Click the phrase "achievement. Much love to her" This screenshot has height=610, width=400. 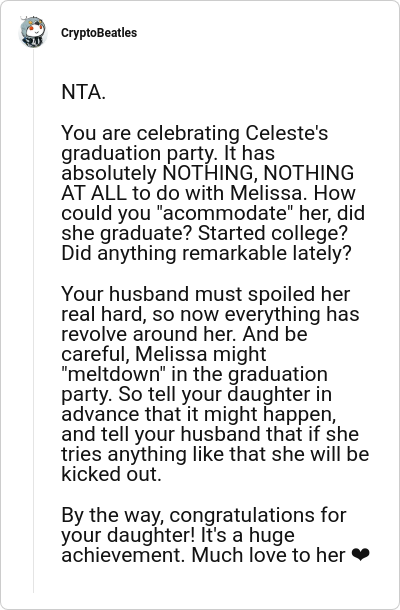pos(203,555)
